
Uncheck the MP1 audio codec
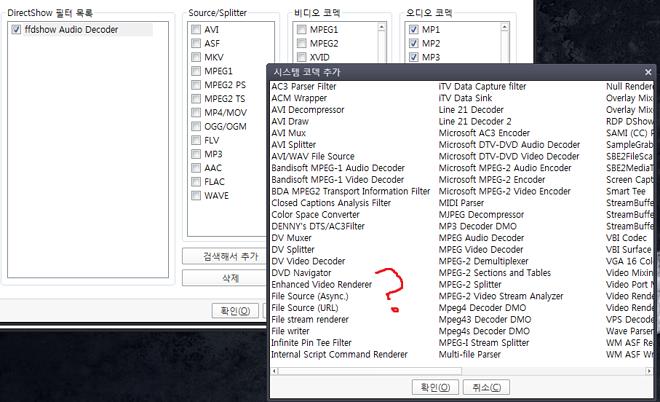[x=414, y=29]
